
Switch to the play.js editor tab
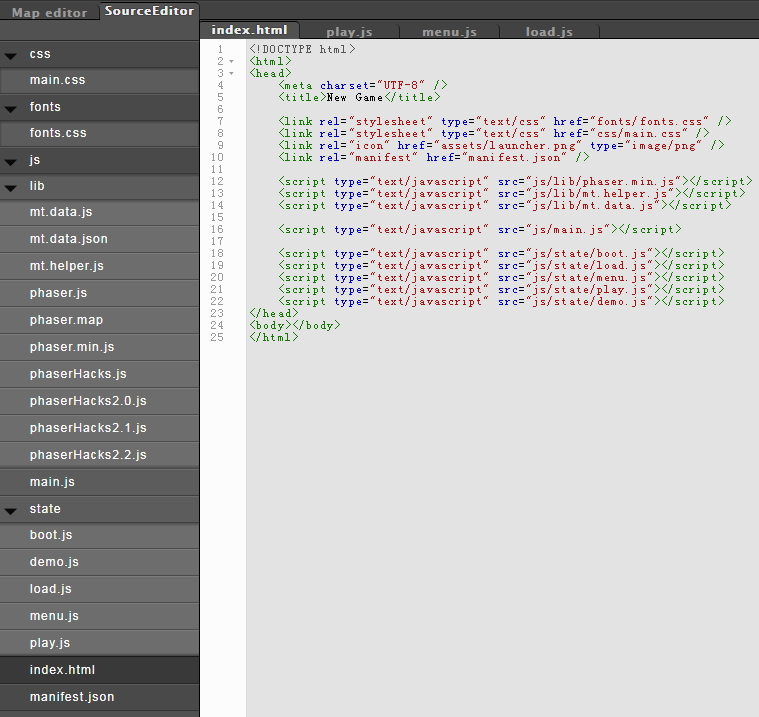point(349,32)
